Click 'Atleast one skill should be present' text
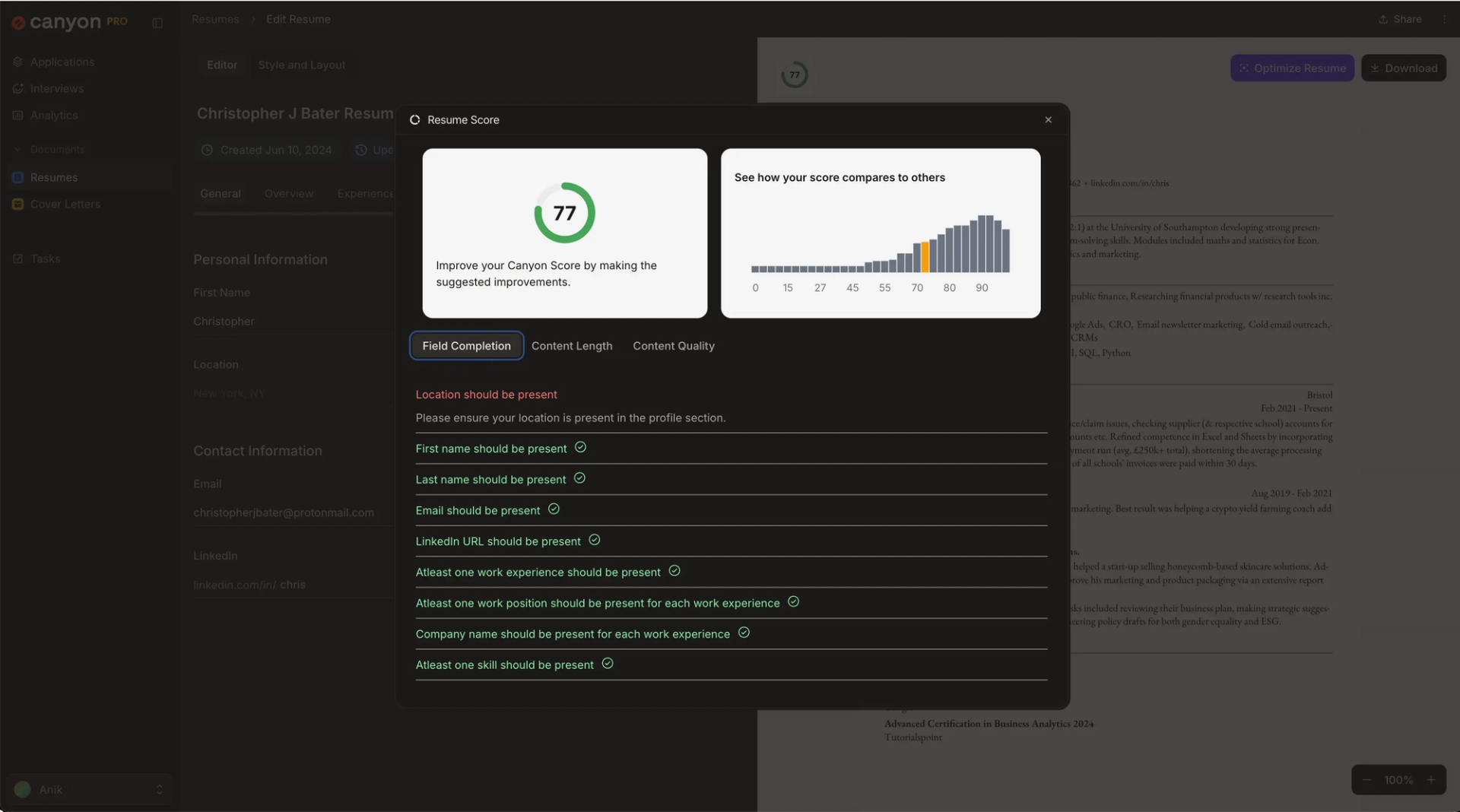Screen dimensions: 1460x812 [505, 665]
